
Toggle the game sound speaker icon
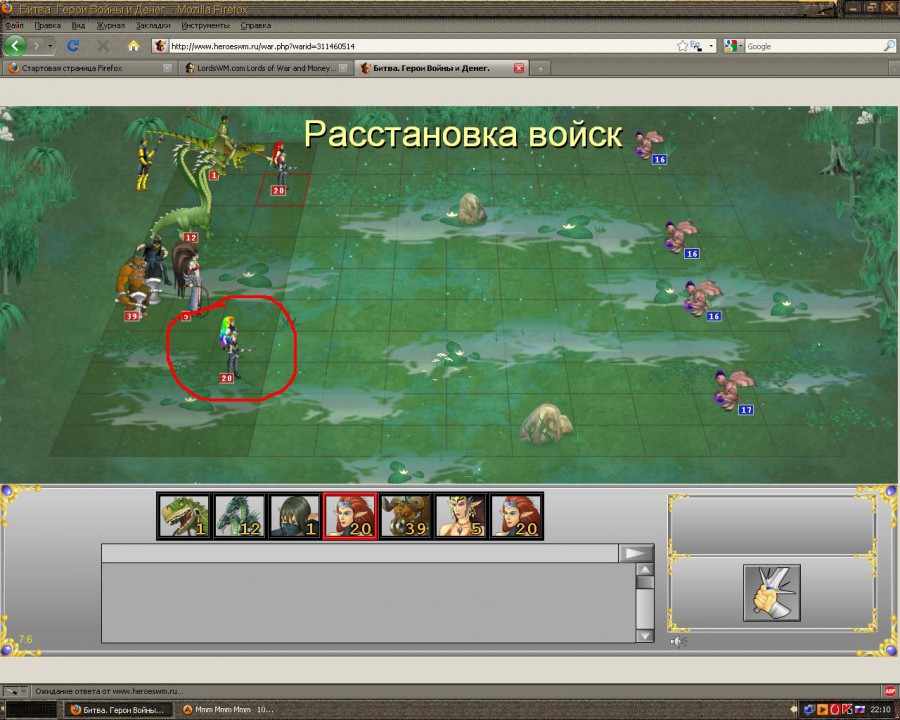[678, 641]
